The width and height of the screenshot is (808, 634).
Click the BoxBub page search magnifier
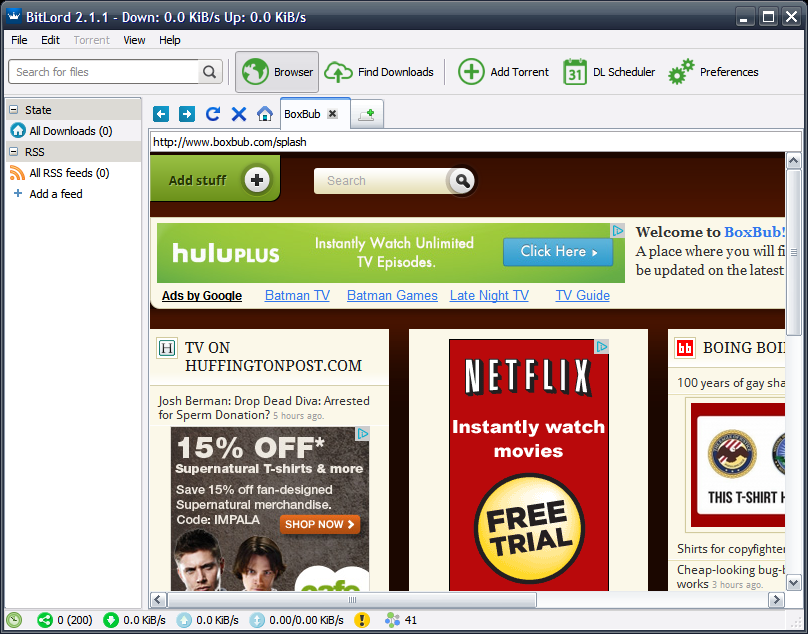(x=462, y=180)
